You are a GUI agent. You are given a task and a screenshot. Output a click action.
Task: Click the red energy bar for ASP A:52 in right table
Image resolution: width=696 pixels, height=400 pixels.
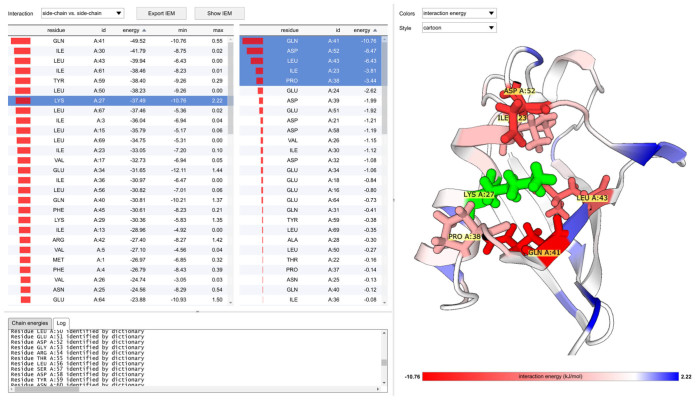(253, 52)
